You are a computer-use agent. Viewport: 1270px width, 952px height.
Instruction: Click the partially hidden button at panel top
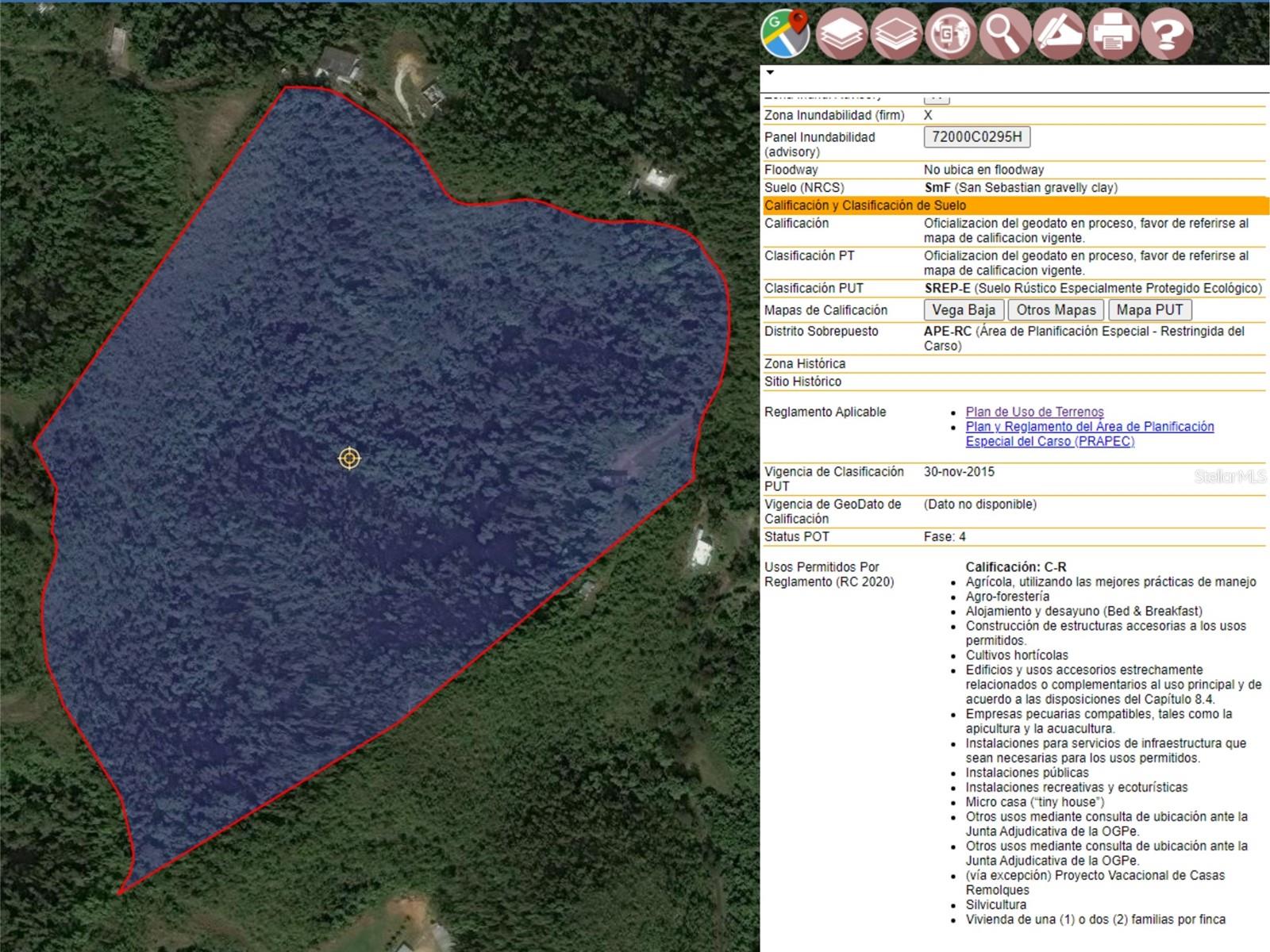pos(937,98)
